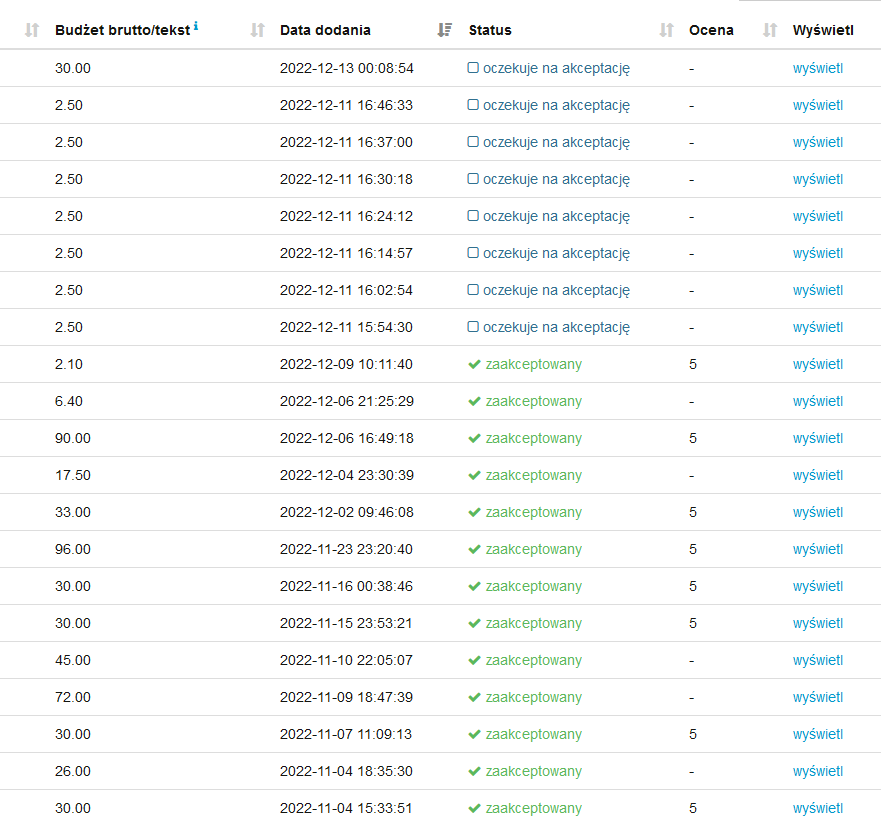Click 'zaakceptowany' status in 2022-12-06 21:25:29 row
Screen dimensions: 886x831
pyautogui.click(x=533, y=401)
